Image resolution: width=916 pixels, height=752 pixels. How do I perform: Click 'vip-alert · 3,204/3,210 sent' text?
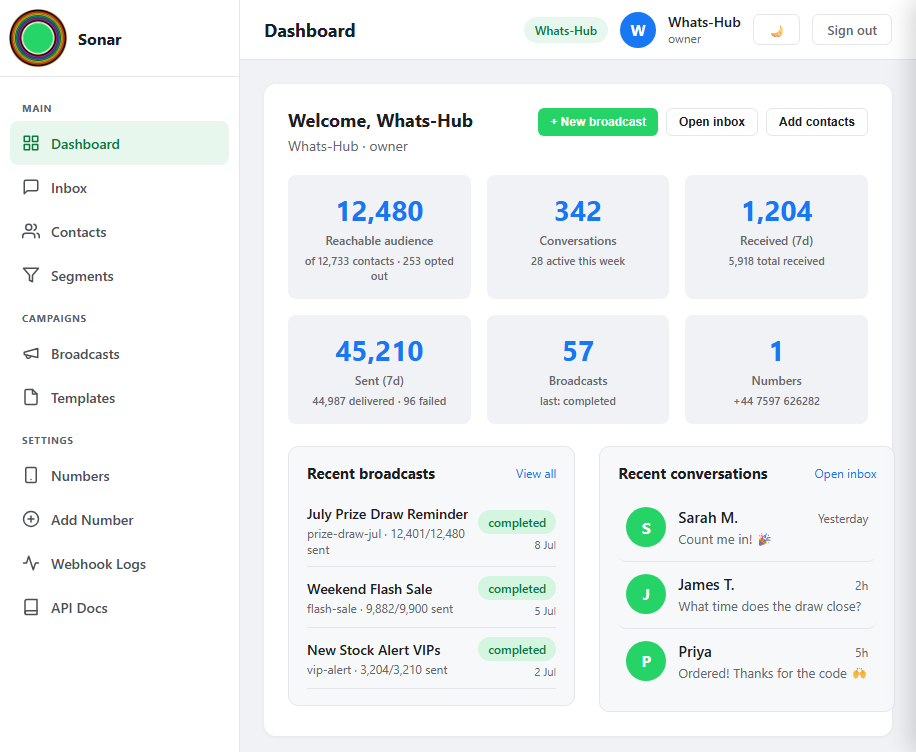(377, 670)
